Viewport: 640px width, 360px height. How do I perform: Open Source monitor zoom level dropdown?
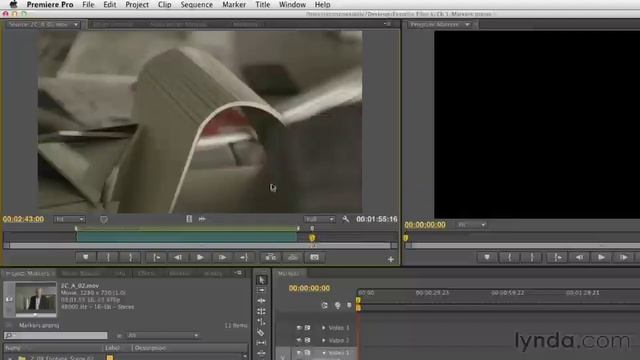point(69,219)
